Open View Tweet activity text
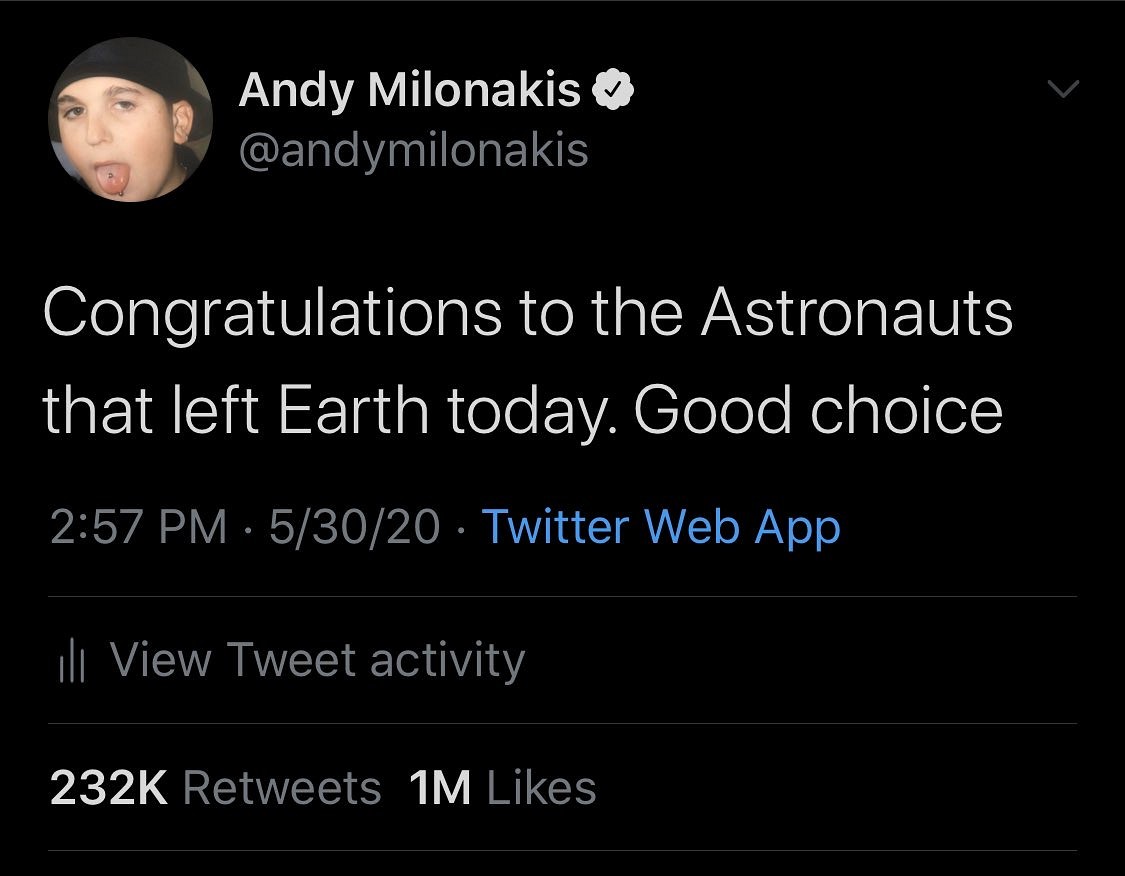This screenshot has width=1125, height=876. coord(317,660)
